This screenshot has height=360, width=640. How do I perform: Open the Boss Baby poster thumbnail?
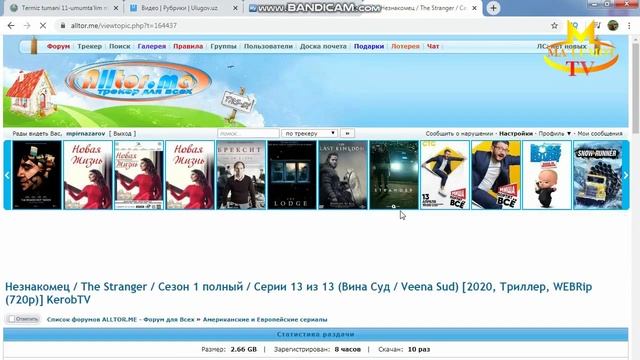[x=547, y=175]
